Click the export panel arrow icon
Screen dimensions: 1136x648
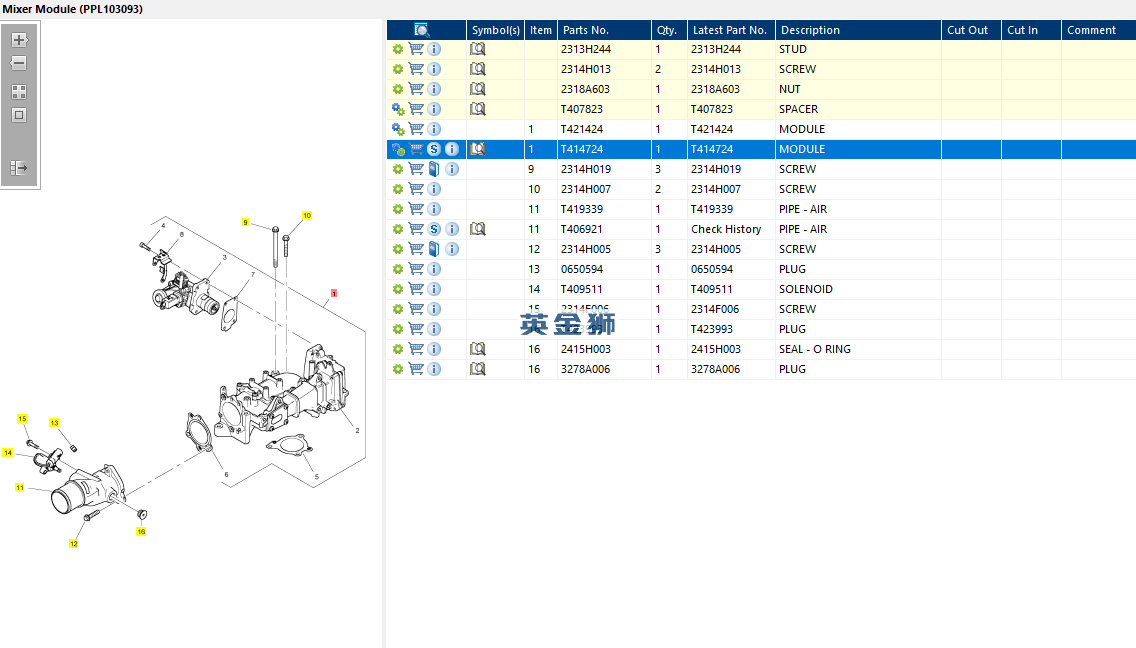tap(19, 168)
